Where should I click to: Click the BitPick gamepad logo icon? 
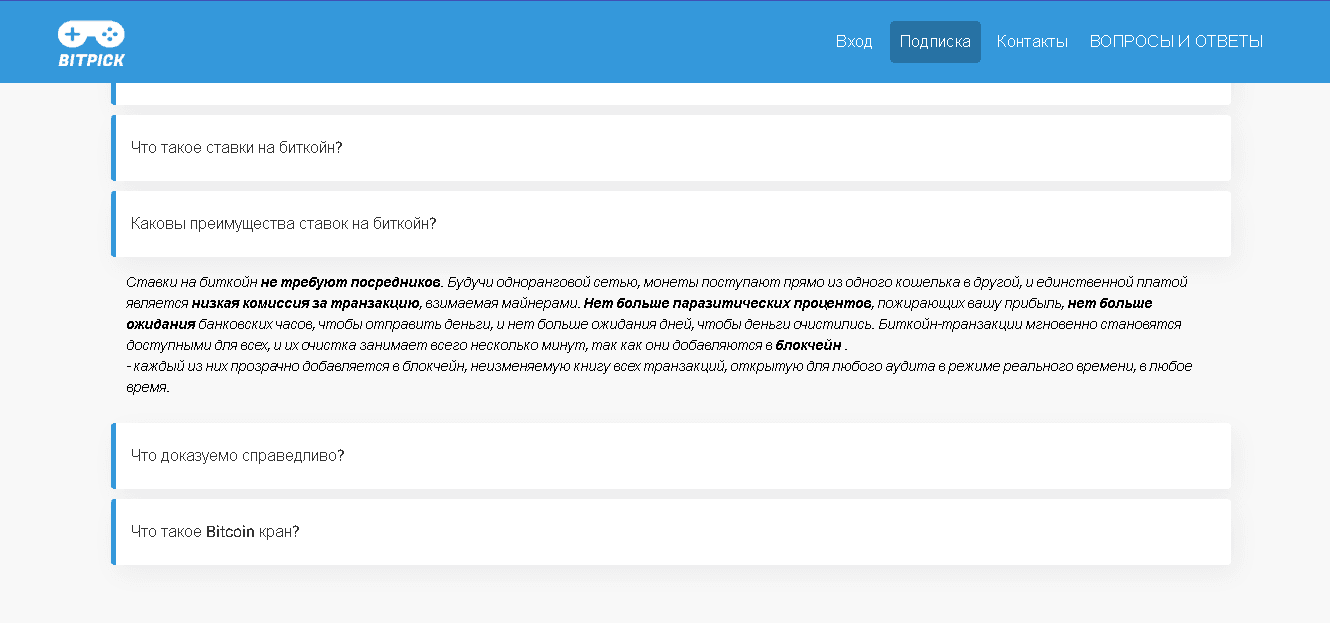point(91,34)
